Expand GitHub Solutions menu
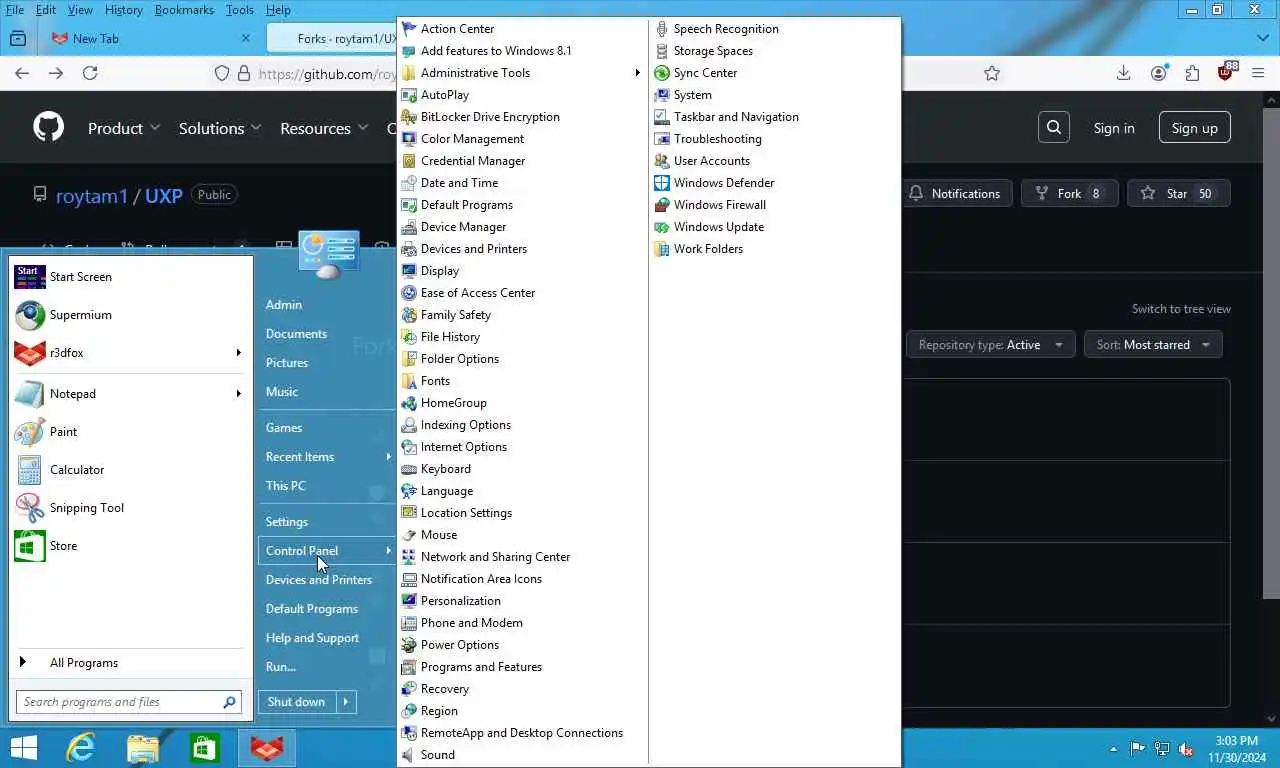Image resolution: width=1280 pixels, height=768 pixels. coord(220,128)
